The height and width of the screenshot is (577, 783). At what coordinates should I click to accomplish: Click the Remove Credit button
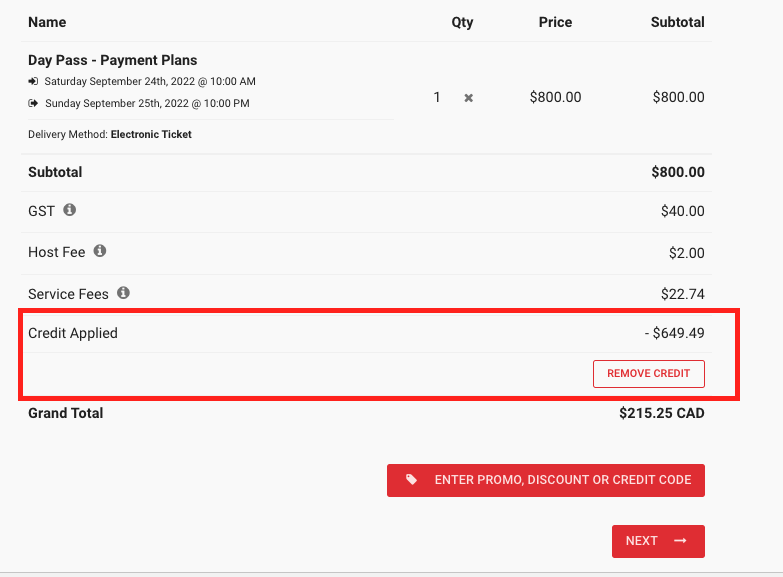coord(649,374)
